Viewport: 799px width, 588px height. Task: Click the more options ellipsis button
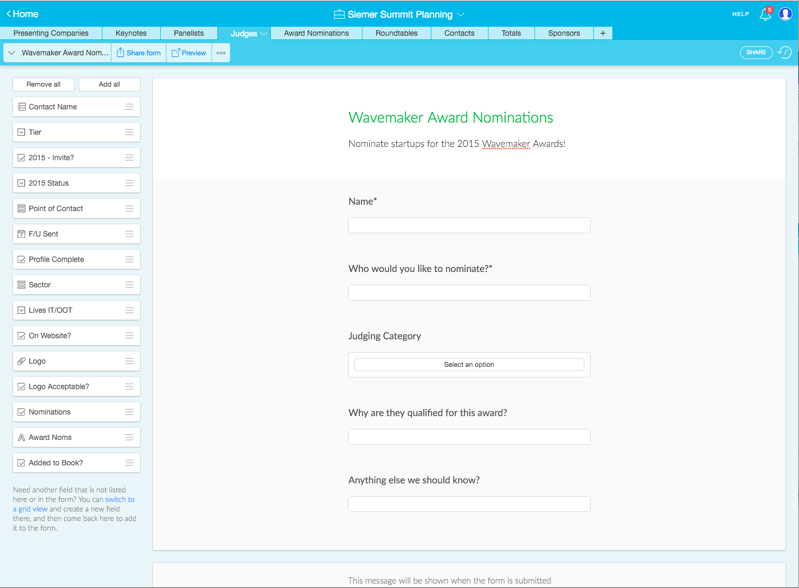221,53
